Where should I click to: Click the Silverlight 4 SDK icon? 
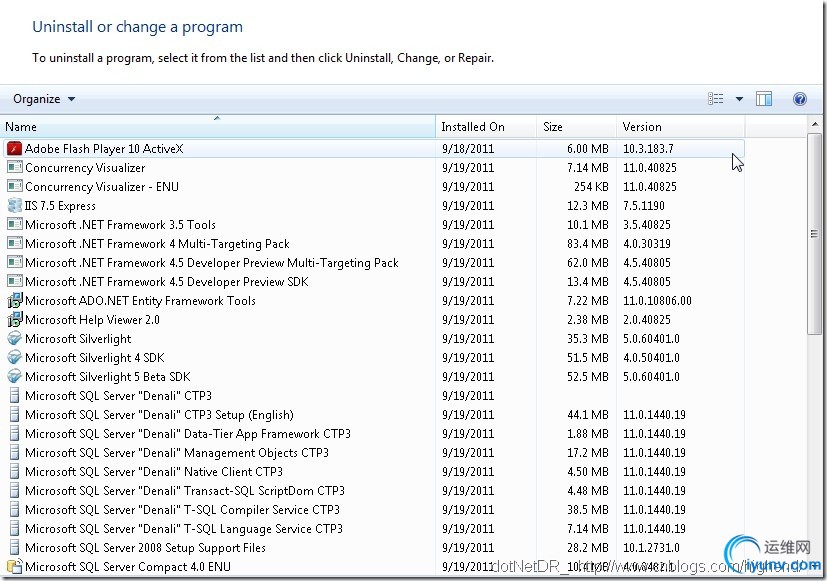tap(15, 357)
